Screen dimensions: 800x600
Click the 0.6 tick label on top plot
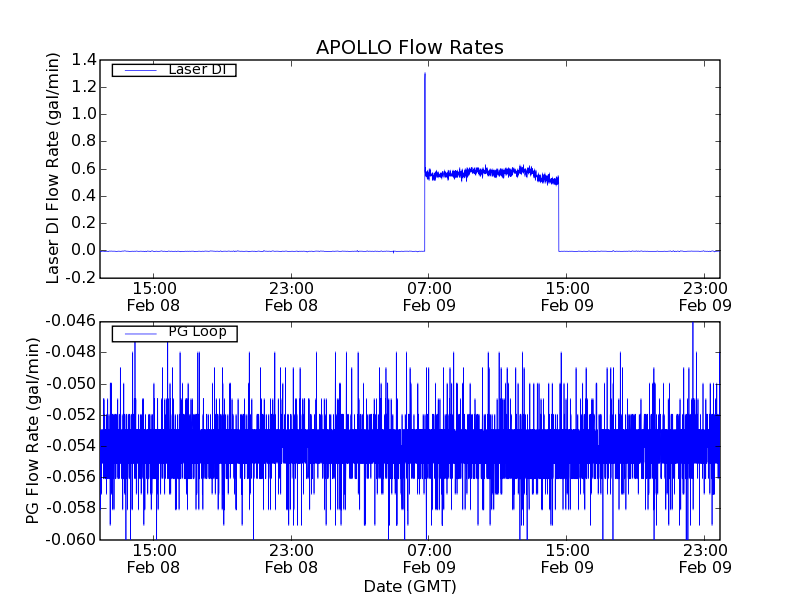pyautogui.click(x=84, y=169)
